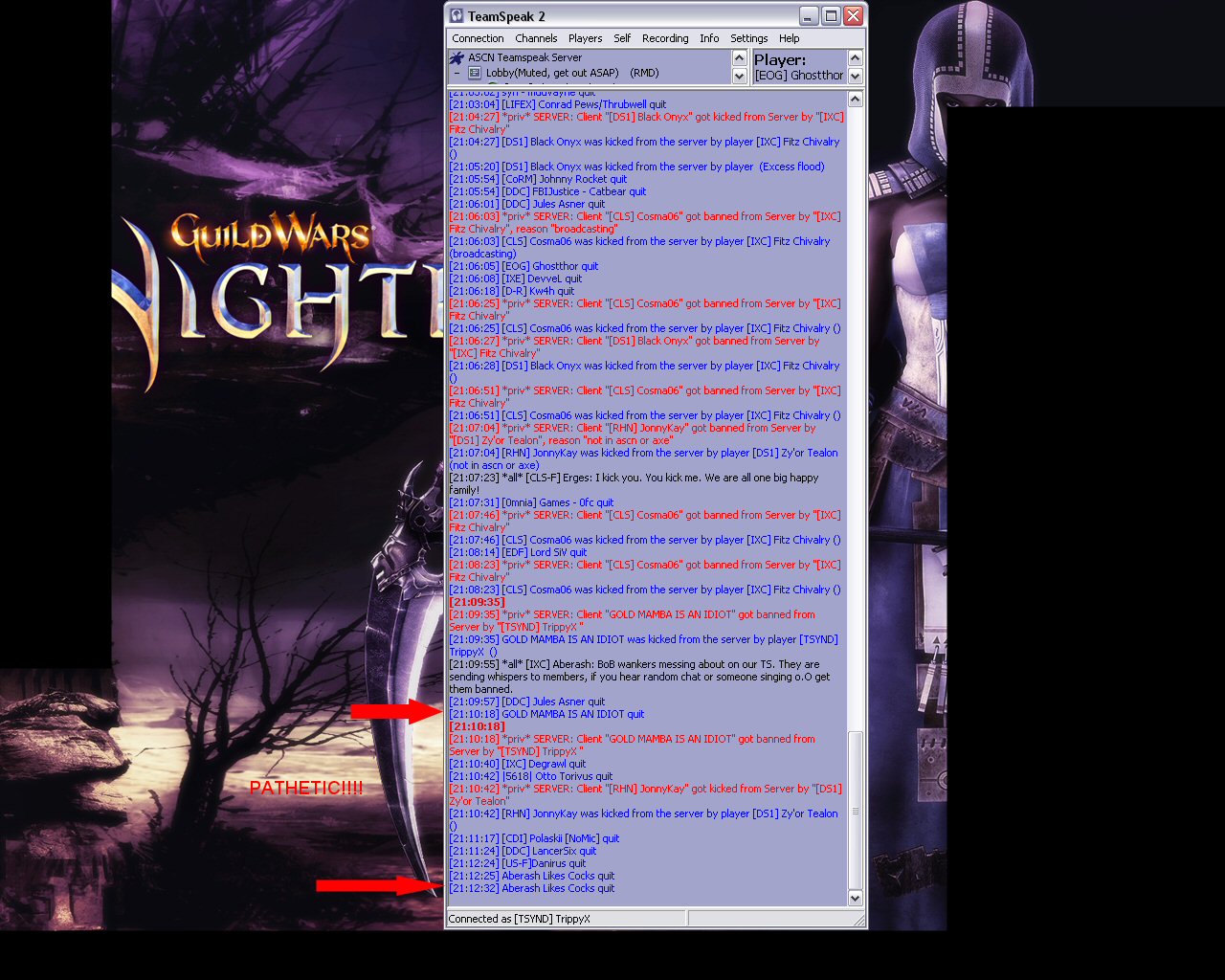Open the Self menu
Image resolution: width=1225 pixels, height=980 pixels.
click(622, 38)
